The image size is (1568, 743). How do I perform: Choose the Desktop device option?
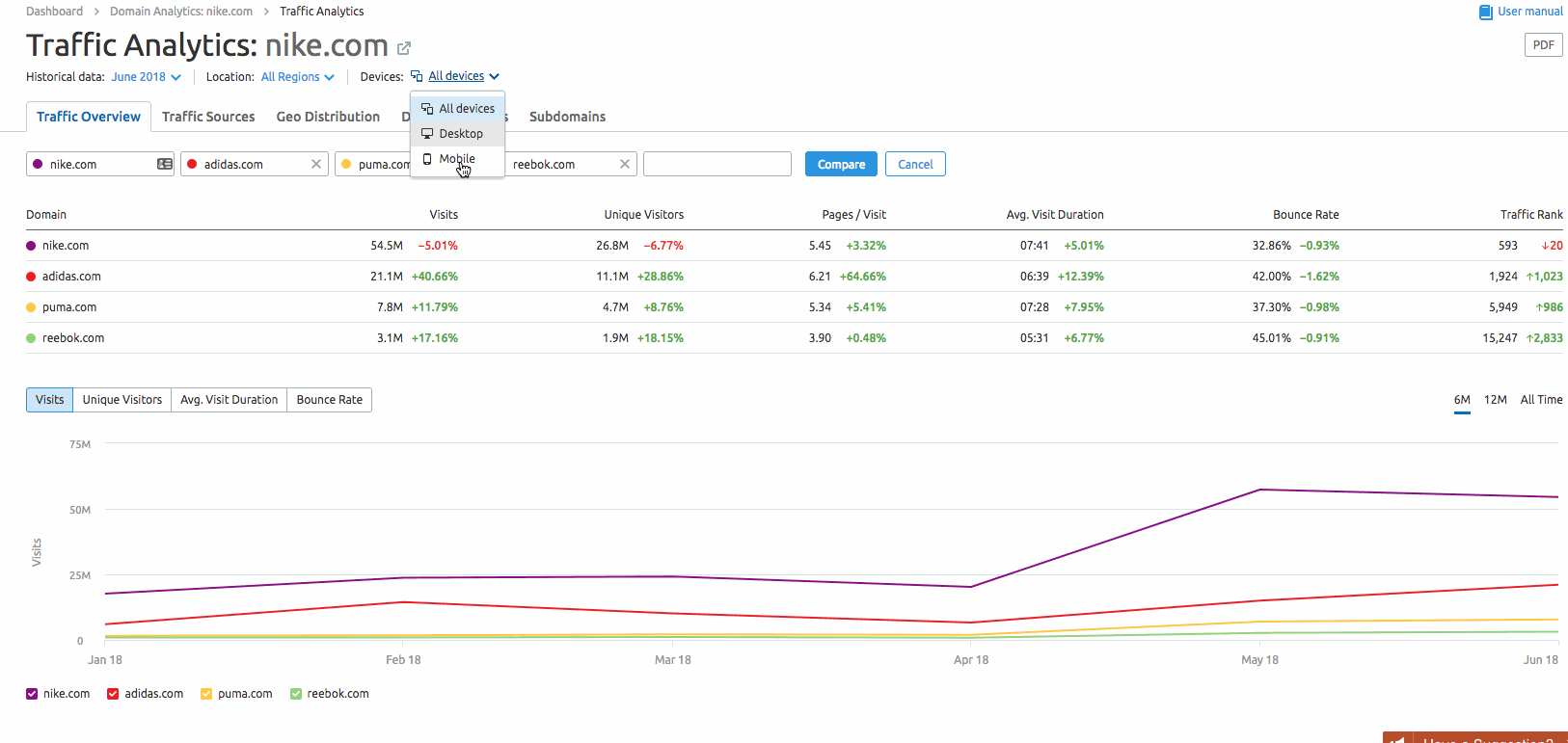460,134
